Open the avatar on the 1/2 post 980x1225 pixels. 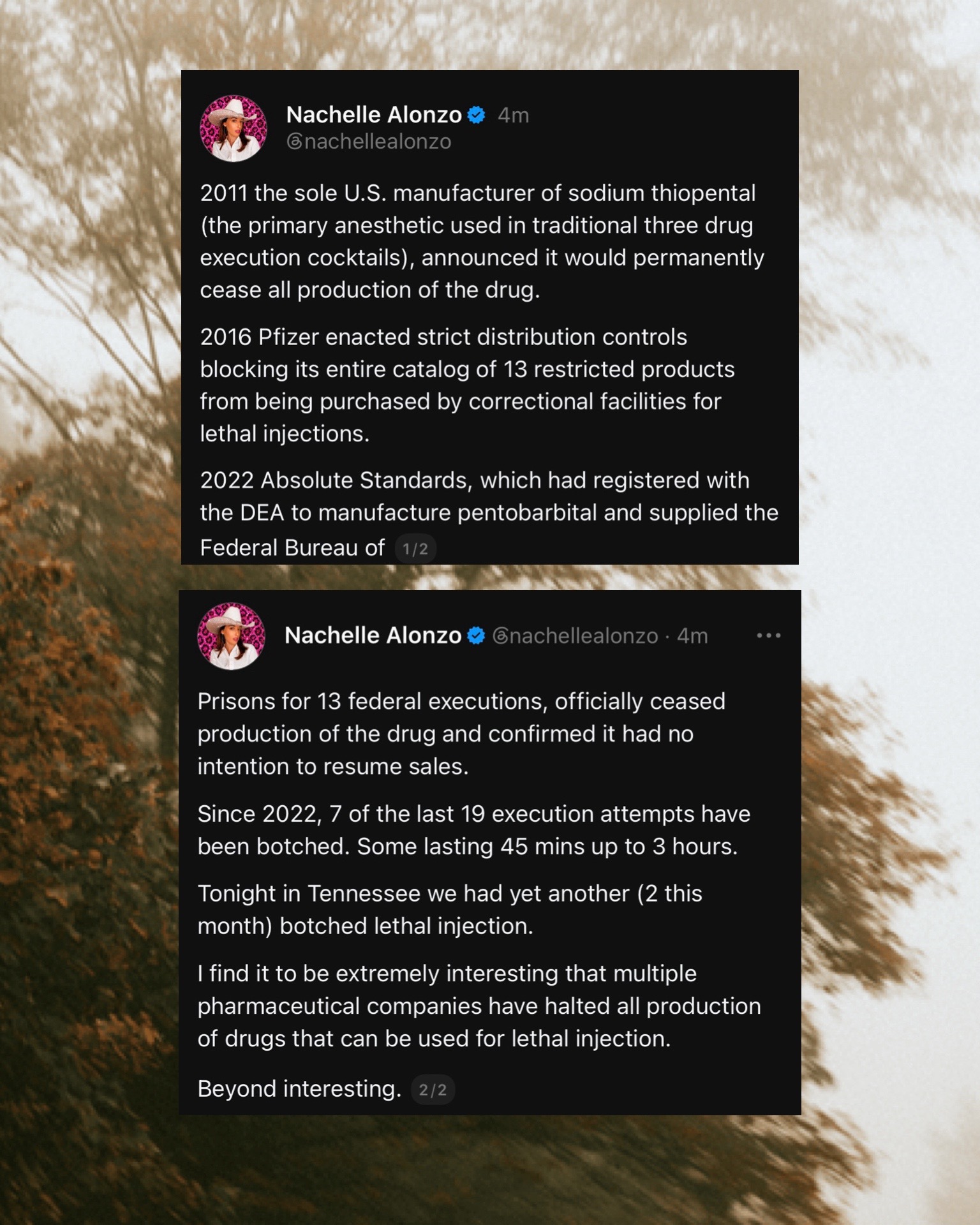(234, 128)
